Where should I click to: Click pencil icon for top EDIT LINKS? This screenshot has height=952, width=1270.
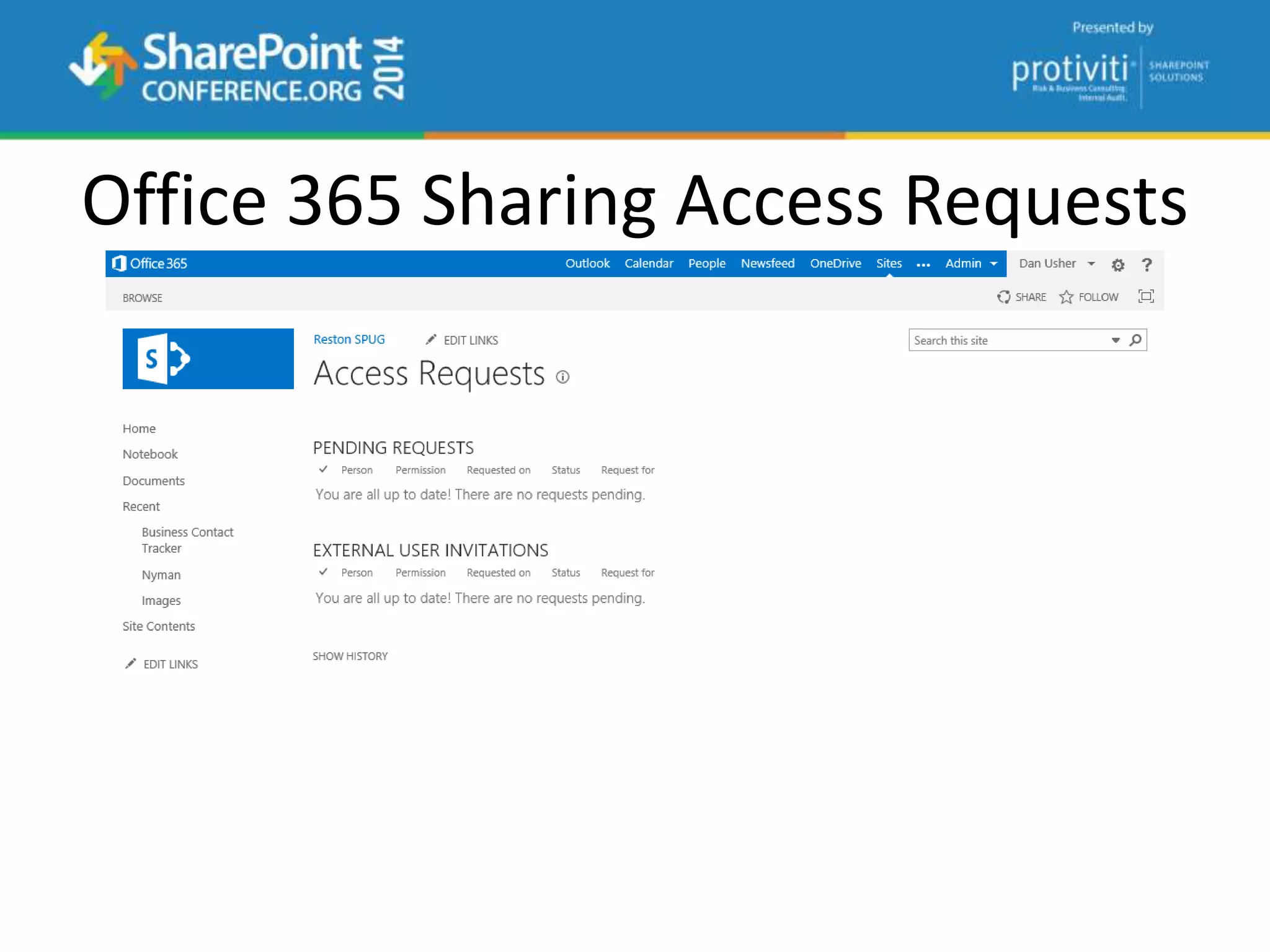pos(431,340)
